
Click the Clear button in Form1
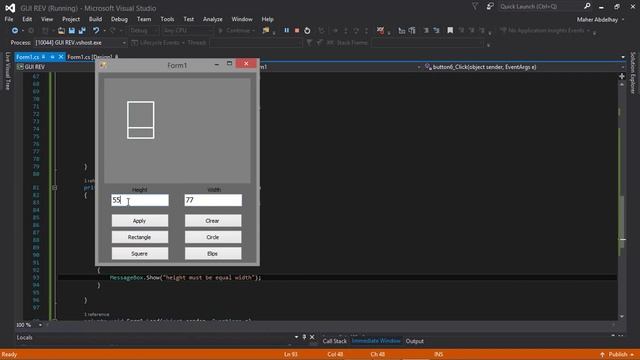point(213,221)
